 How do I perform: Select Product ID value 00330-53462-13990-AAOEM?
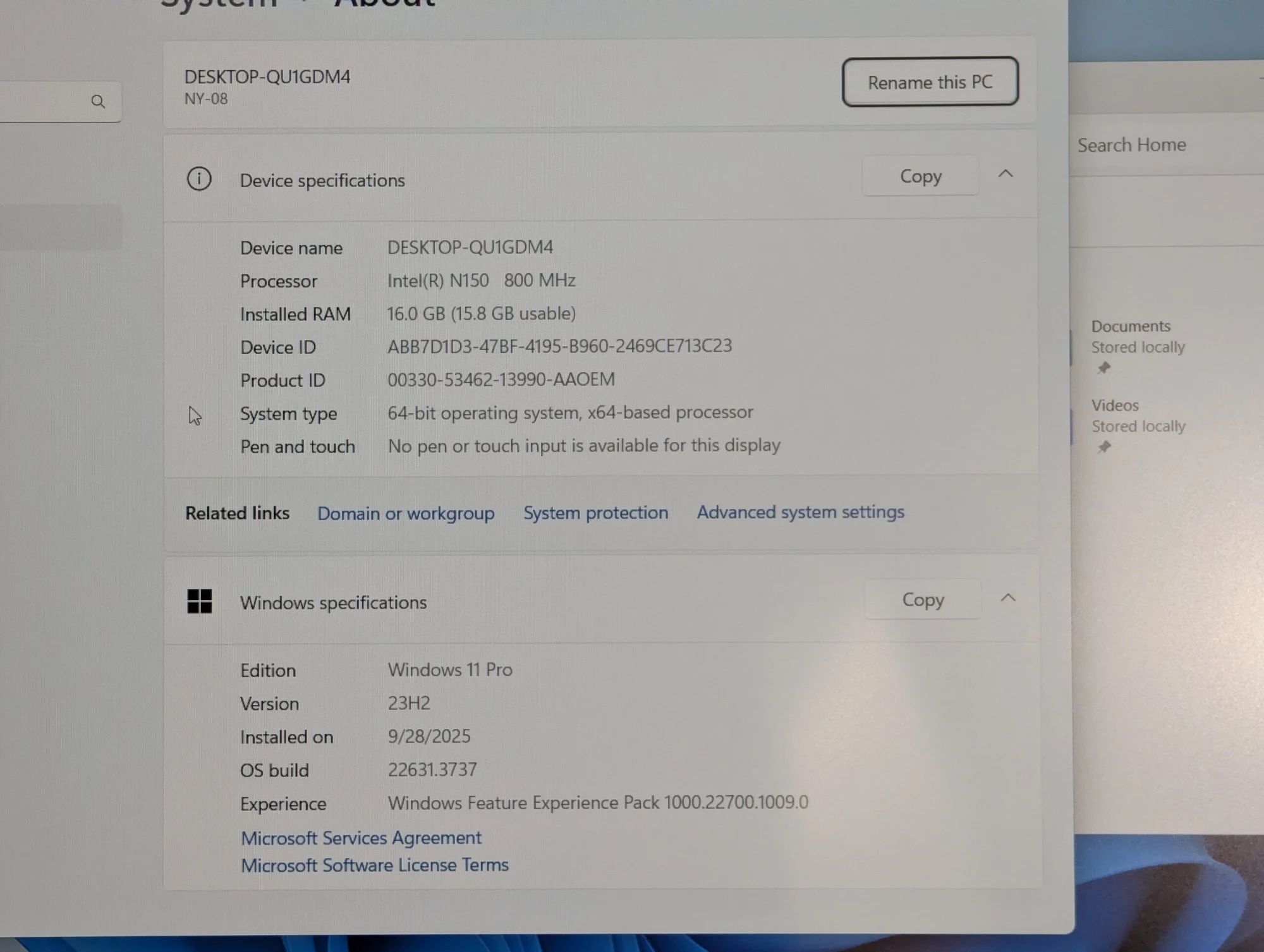[501, 379]
